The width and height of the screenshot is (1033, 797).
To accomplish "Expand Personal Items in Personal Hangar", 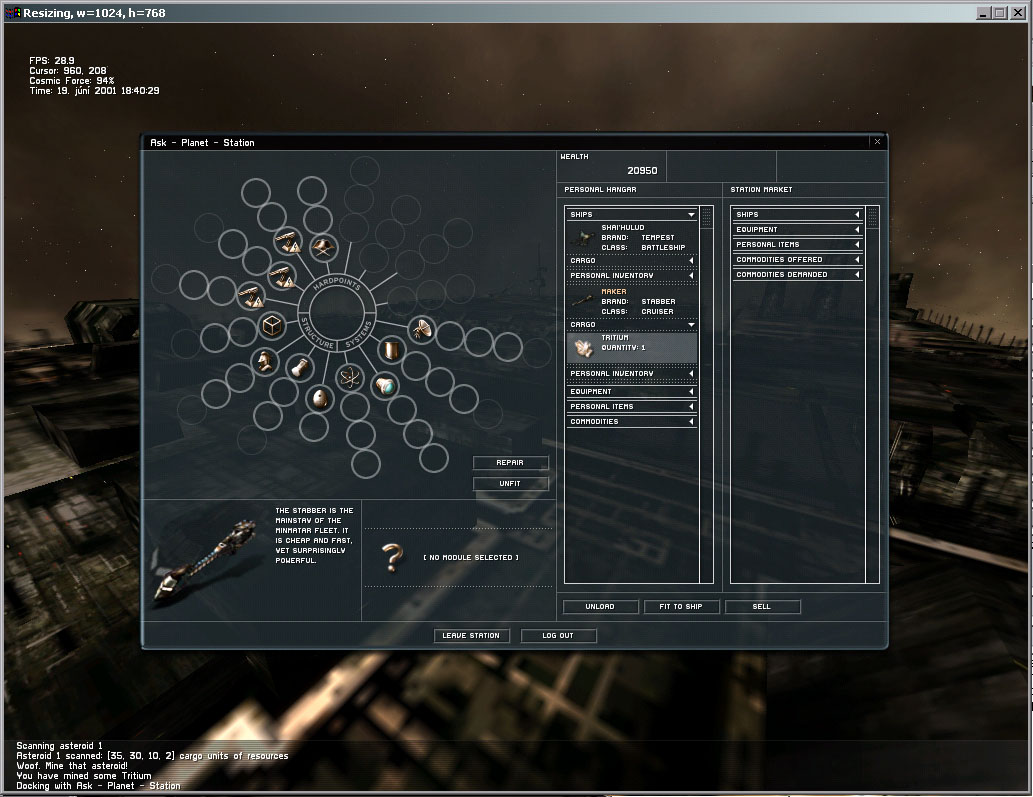I will (631, 406).
